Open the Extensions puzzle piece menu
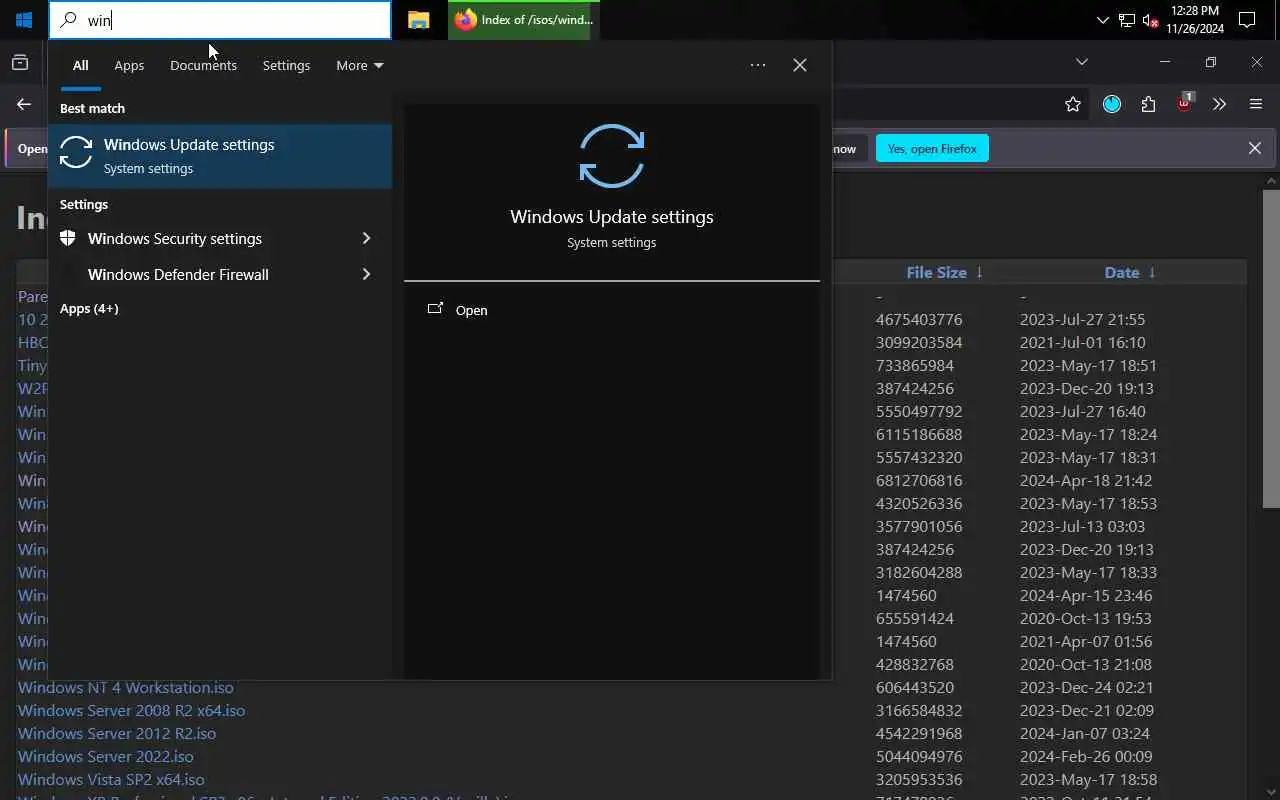The image size is (1280, 800). pyautogui.click(x=1148, y=104)
